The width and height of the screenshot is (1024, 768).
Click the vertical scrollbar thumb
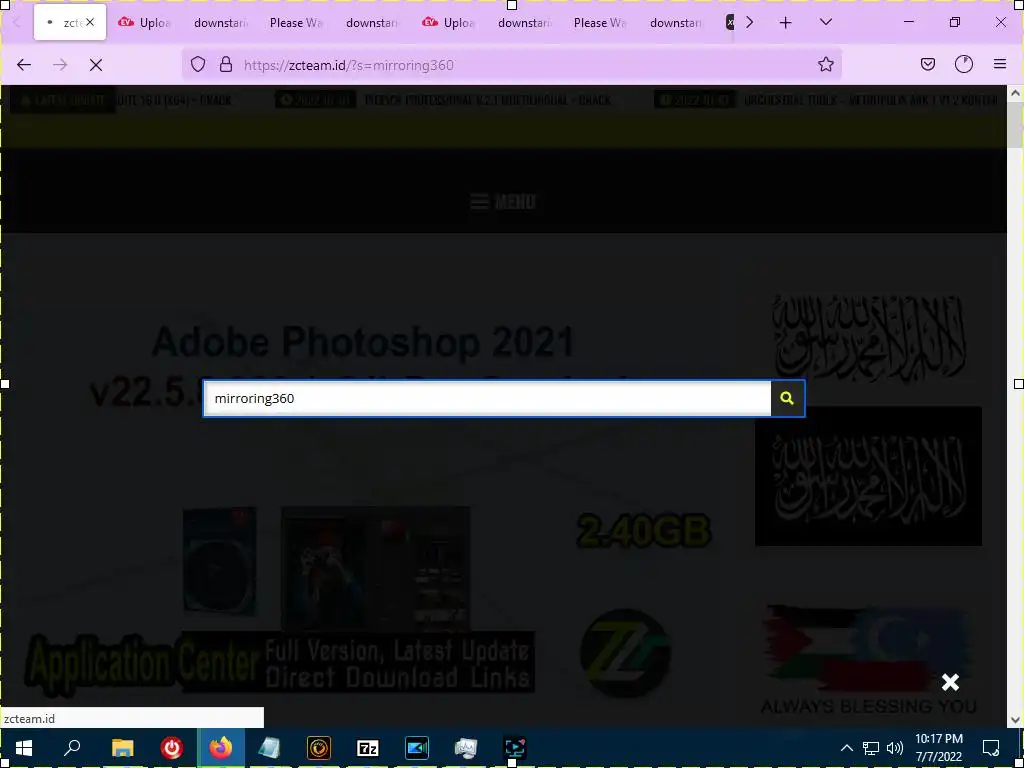click(x=1016, y=125)
